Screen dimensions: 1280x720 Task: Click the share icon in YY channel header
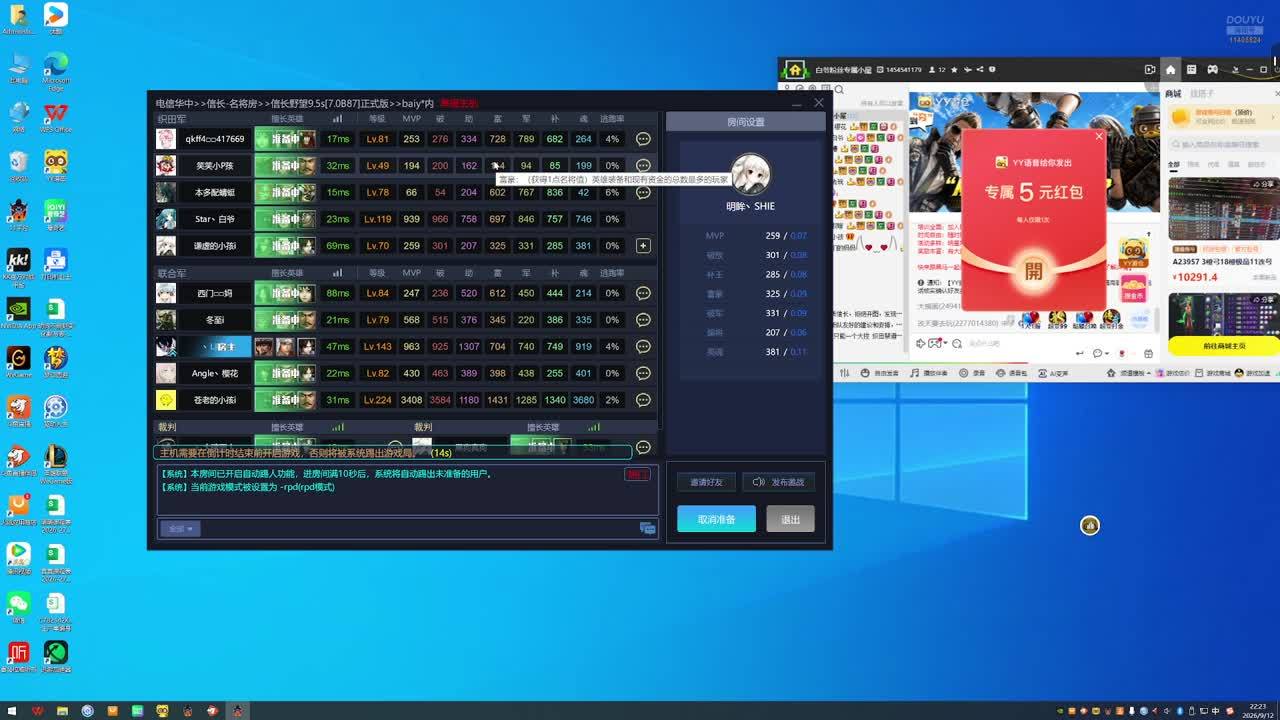[980, 70]
